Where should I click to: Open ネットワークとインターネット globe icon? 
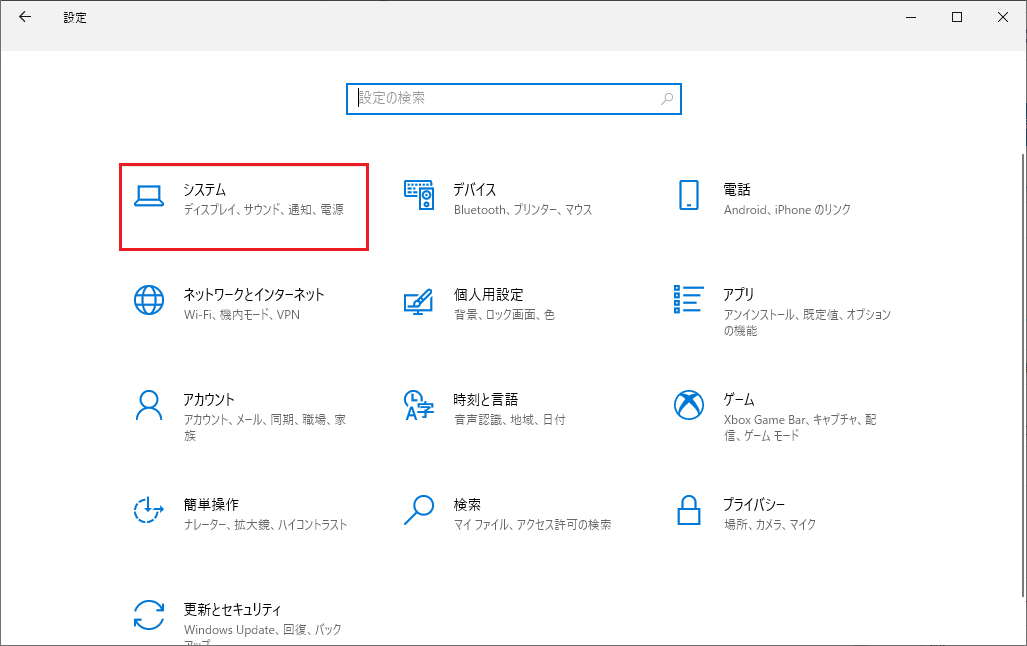149,301
